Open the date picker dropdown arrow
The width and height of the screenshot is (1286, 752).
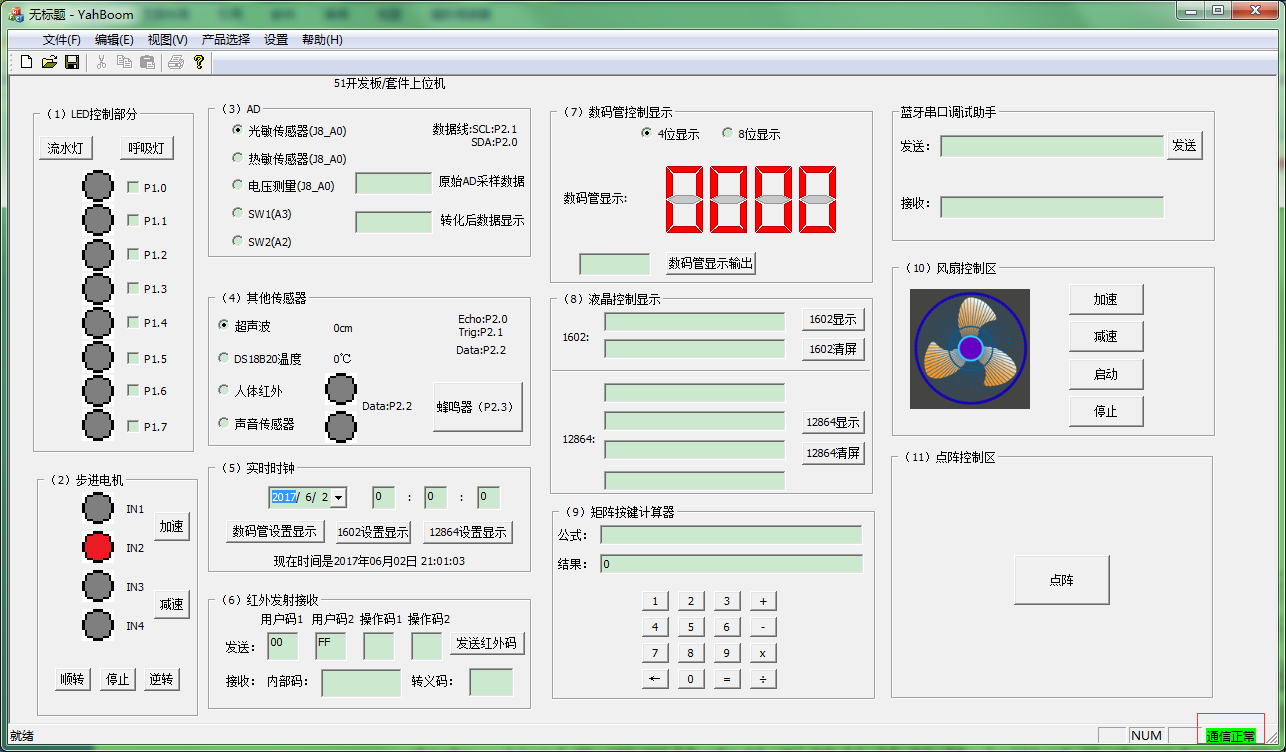coord(339,497)
